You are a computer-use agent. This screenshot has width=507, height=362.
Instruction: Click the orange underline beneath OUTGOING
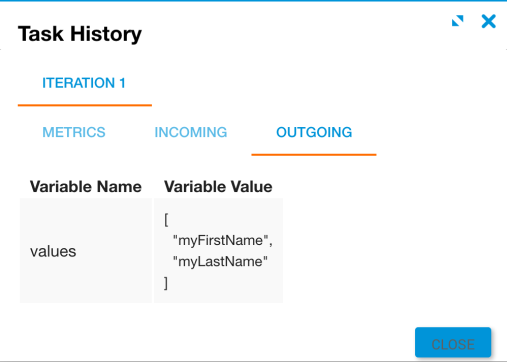click(x=314, y=154)
